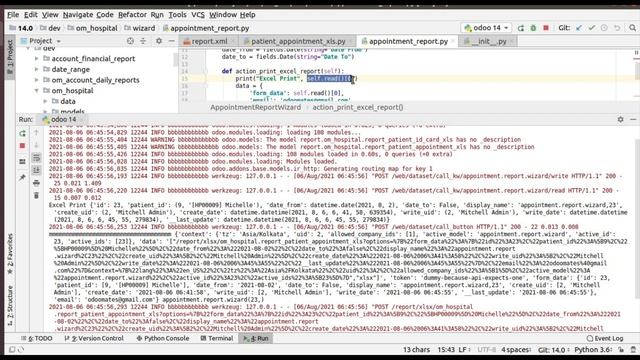Change indentation 4 spaces setting

[x=516, y=349]
